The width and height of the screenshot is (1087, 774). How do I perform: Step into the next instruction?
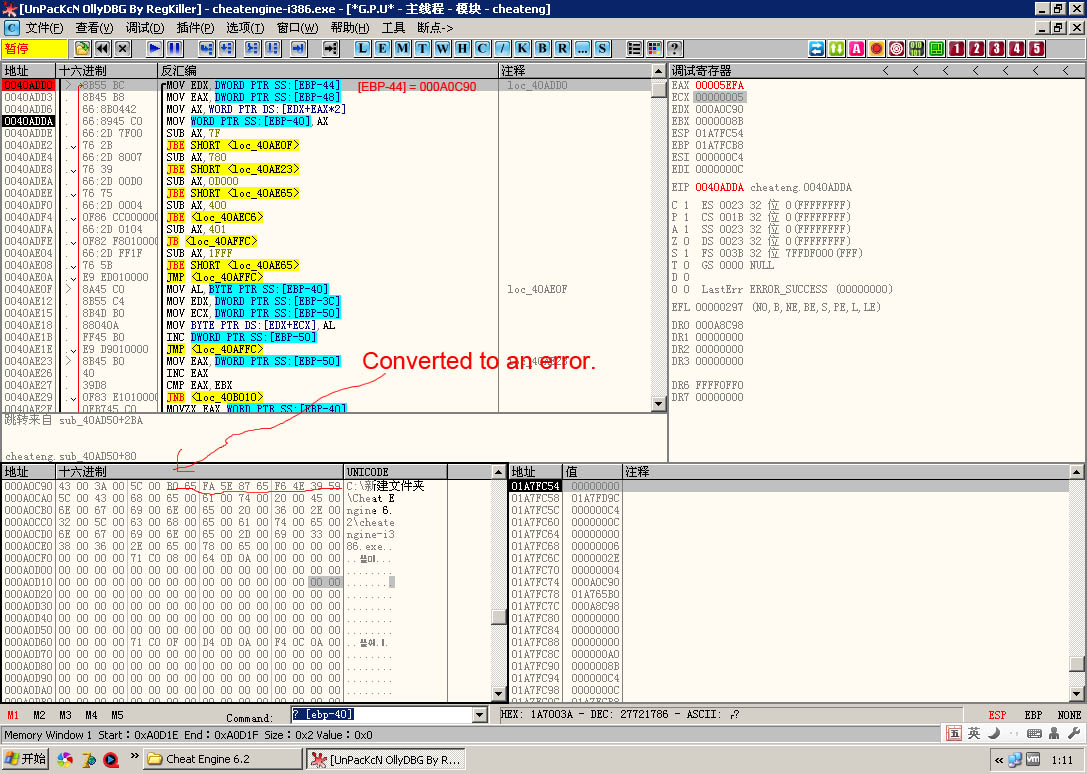coord(206,48)
